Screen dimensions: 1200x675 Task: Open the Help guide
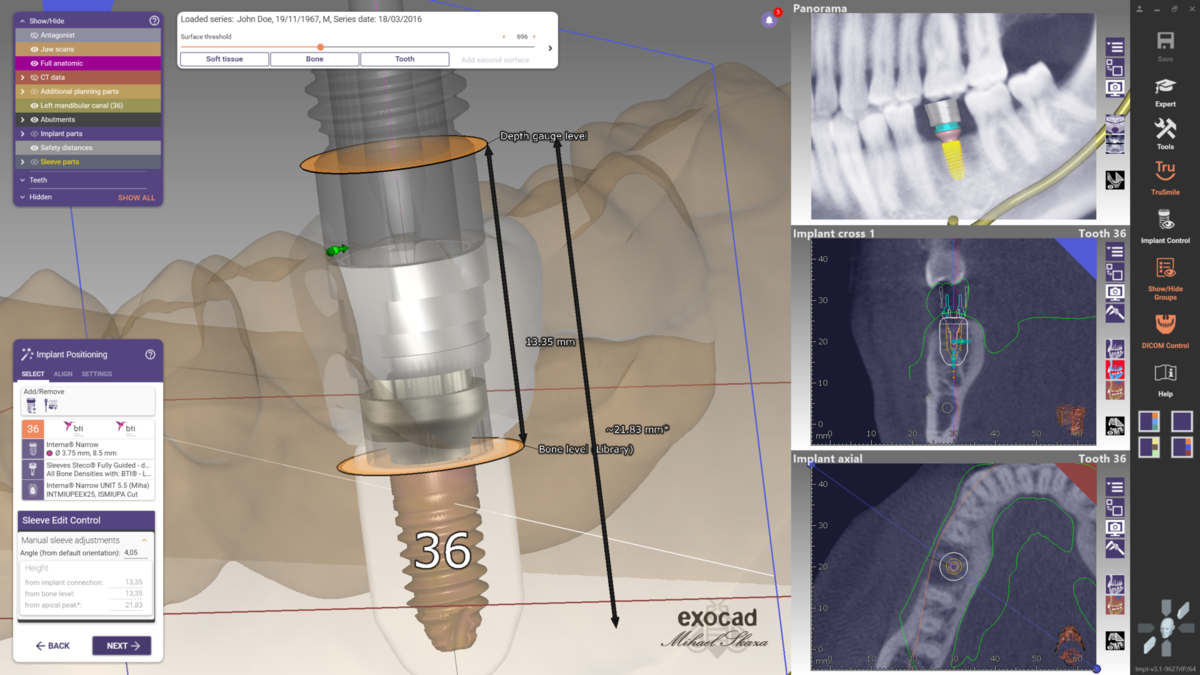[1165, 380]
